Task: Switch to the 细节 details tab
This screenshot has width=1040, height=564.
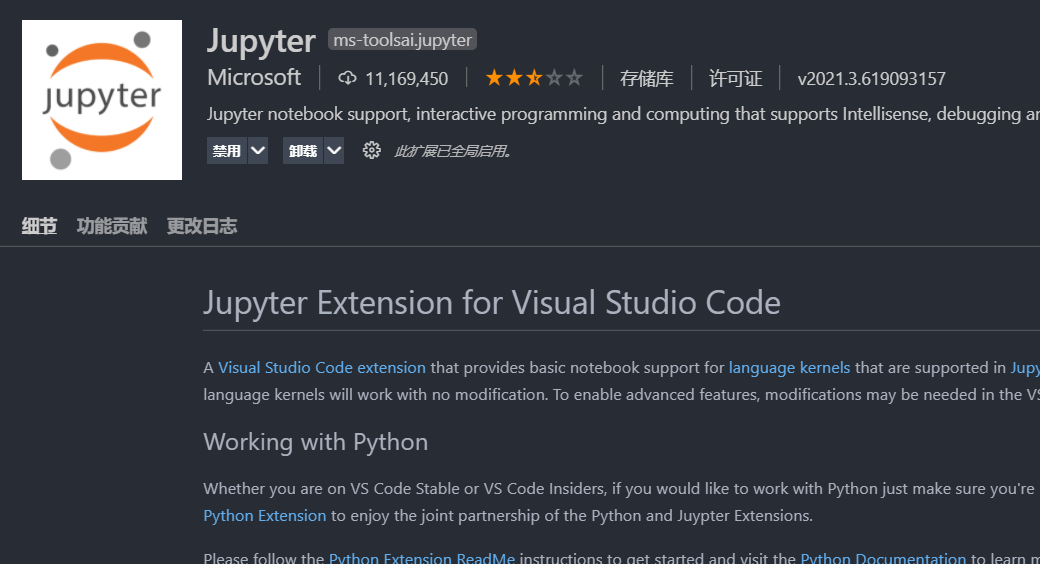Action: pyautogui.click(x=39, y=226)
